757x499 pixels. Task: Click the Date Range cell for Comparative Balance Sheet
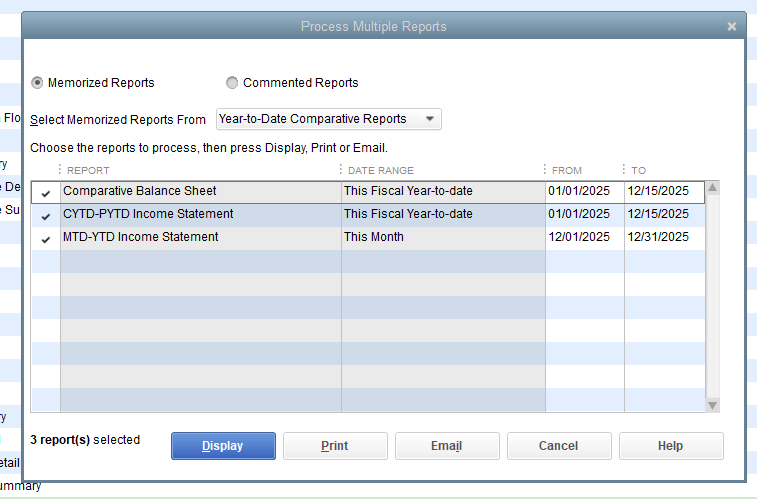coord(442,191)
